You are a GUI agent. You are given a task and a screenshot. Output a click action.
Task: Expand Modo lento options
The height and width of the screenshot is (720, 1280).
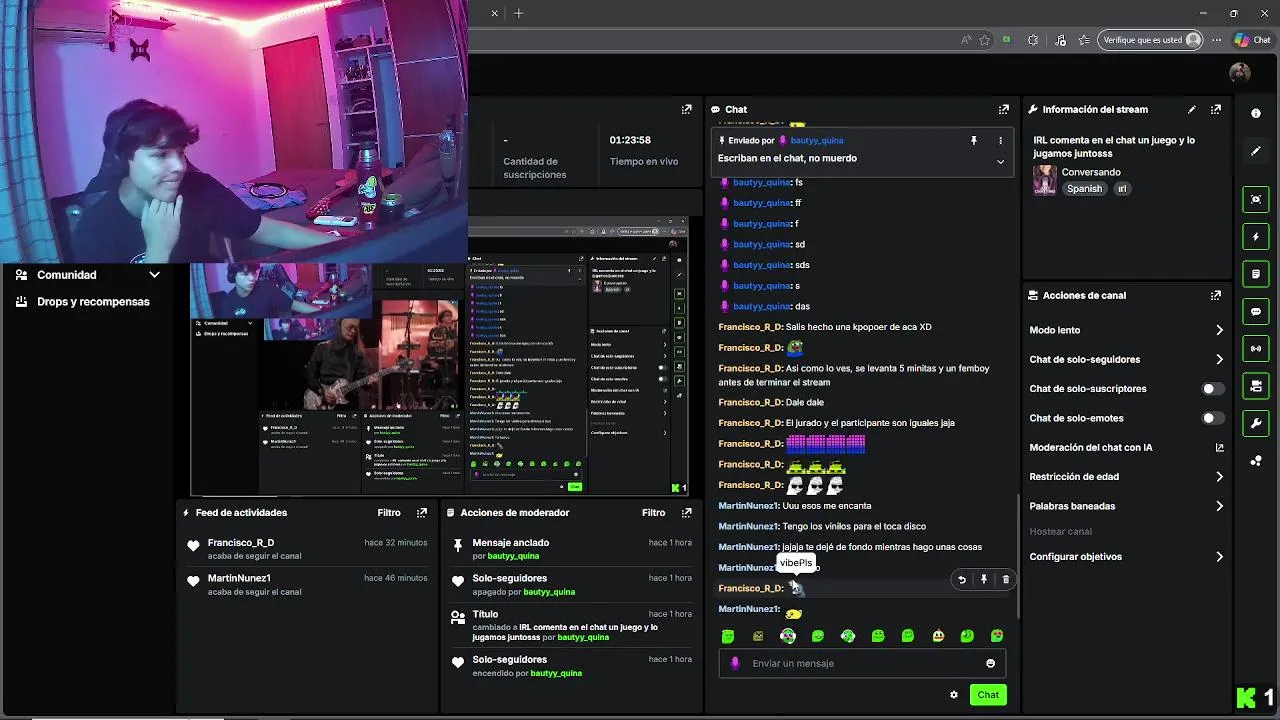(x=1219, y=330)
